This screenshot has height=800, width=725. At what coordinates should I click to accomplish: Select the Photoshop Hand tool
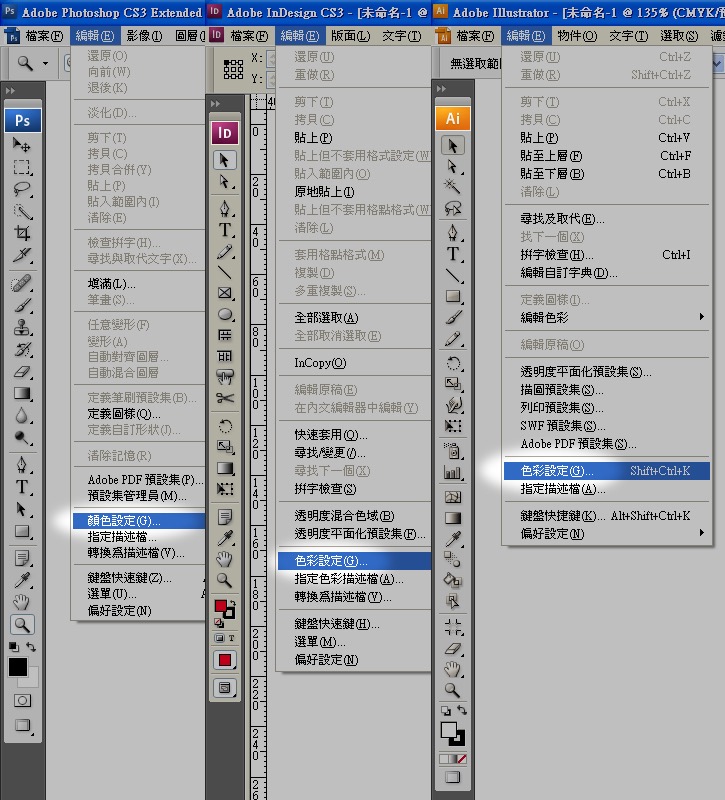point(22,602)
